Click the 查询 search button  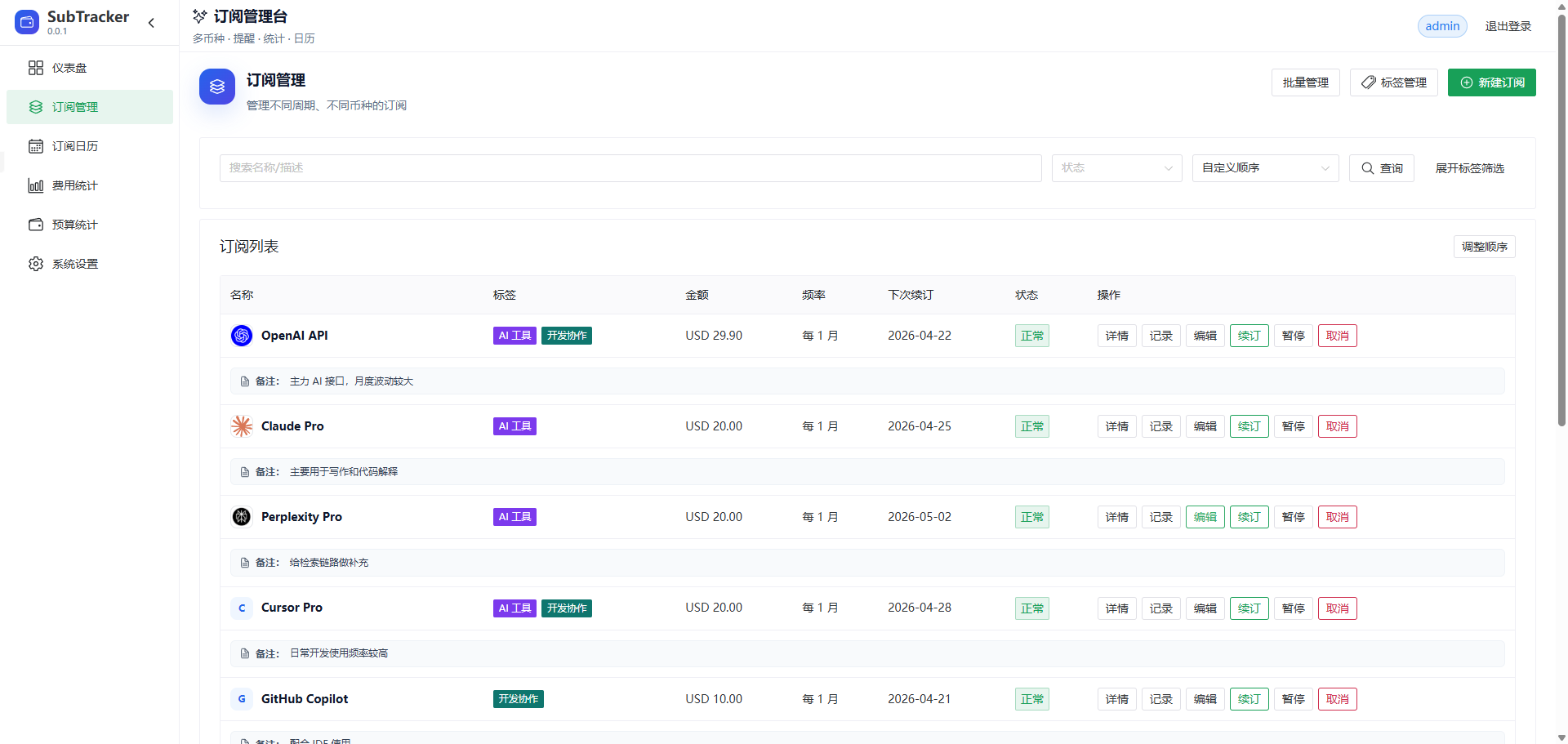click(1382, 168)
